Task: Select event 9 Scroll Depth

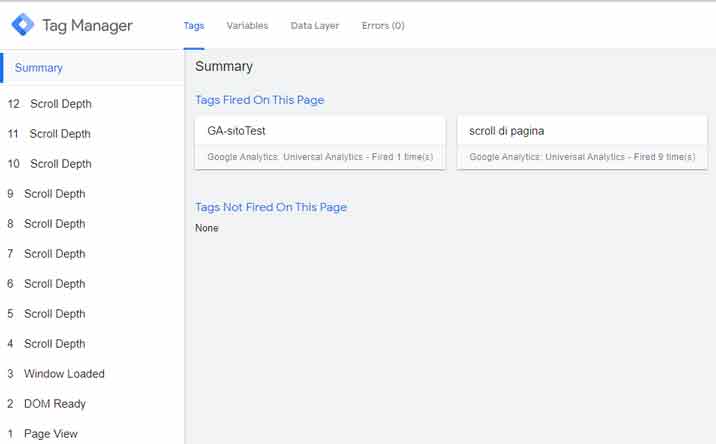Action: tap(92, 194)
